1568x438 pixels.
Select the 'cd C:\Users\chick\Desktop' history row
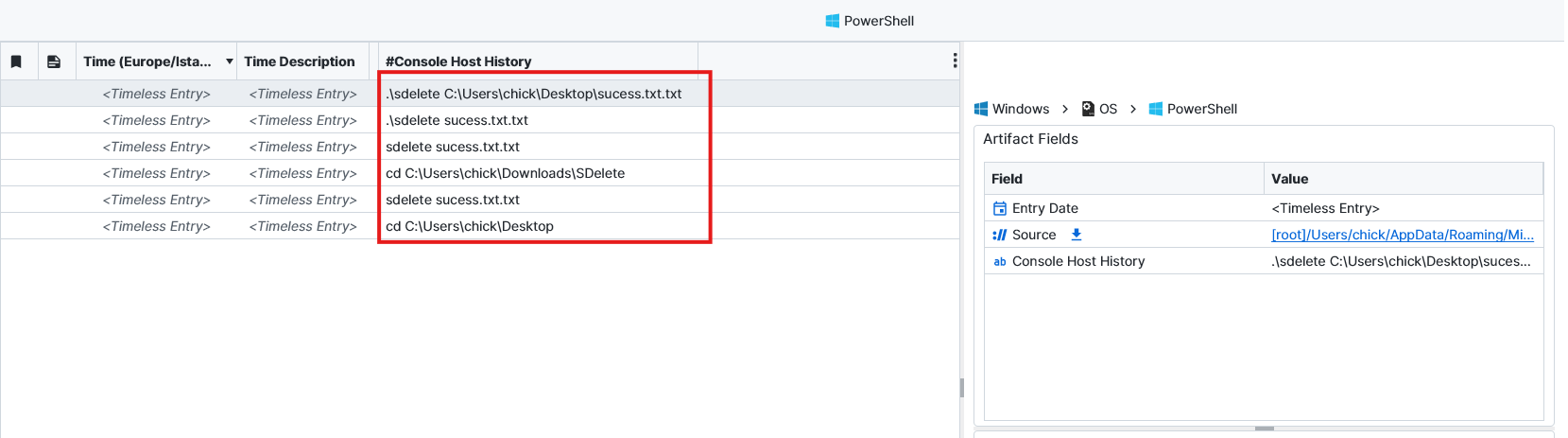(x=470, y=226)
